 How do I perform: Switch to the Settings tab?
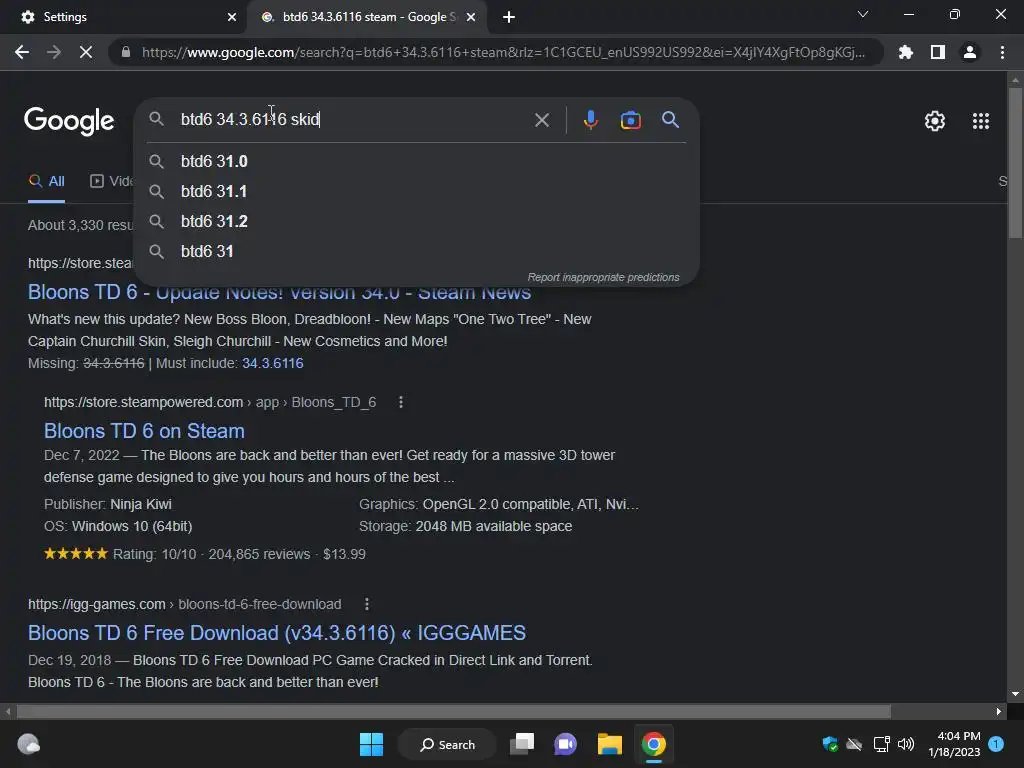[123, 17]
